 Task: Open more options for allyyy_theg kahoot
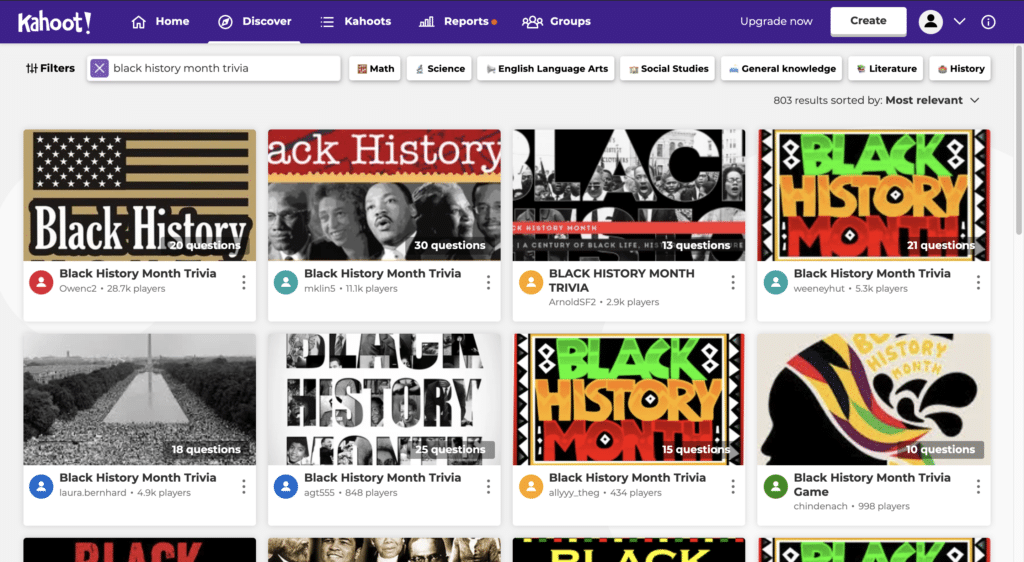click(x=733, y=486)
